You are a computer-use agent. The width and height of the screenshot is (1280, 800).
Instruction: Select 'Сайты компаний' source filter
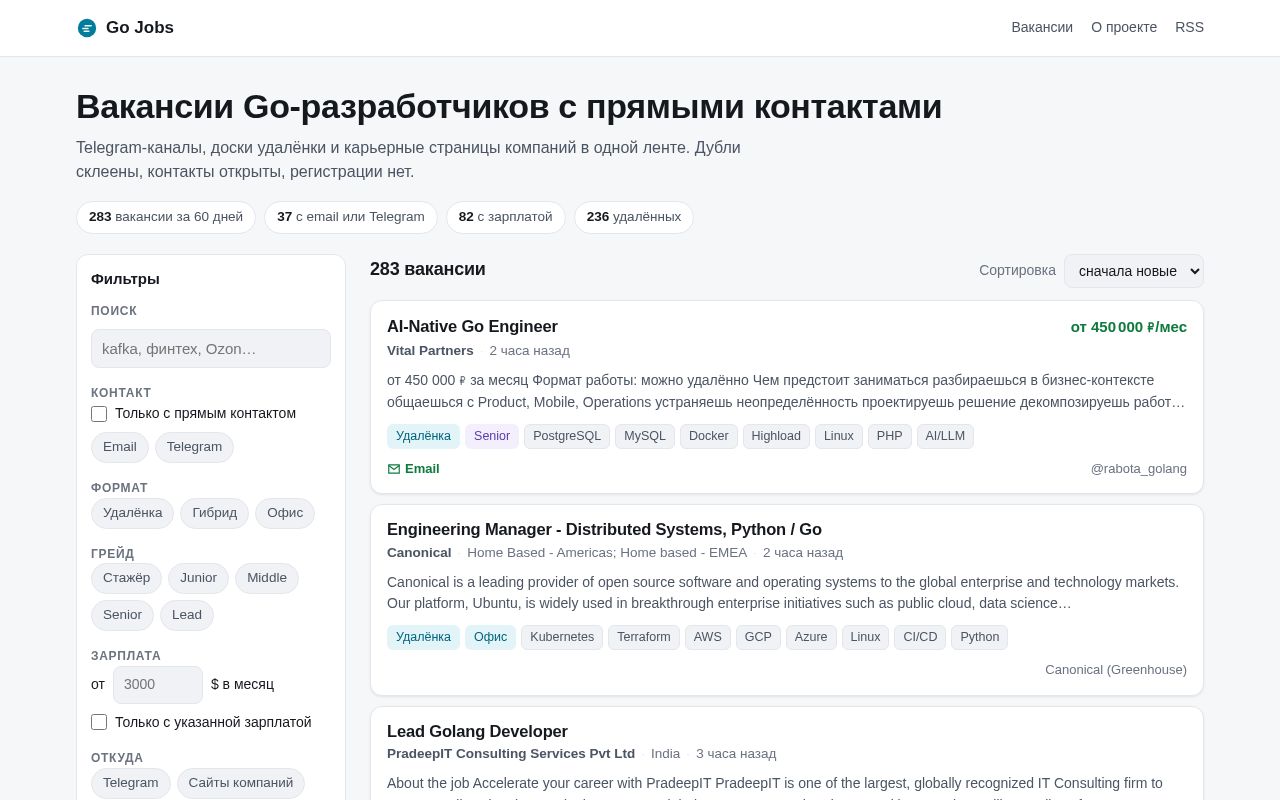pos(241,783)
